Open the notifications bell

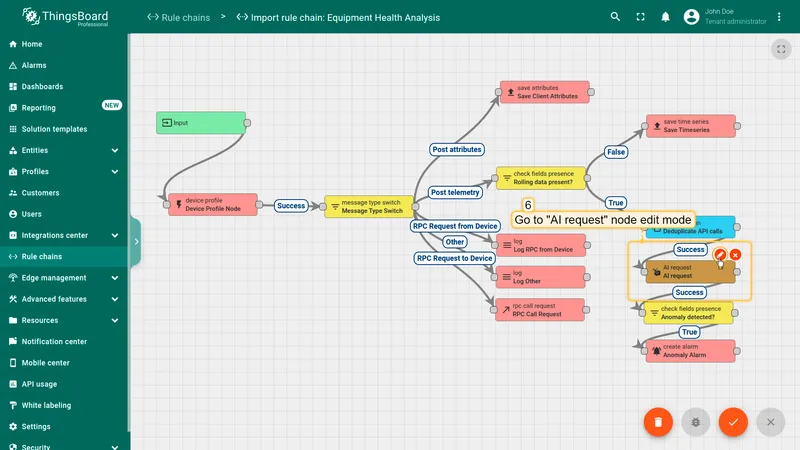[x=665, y=17]
